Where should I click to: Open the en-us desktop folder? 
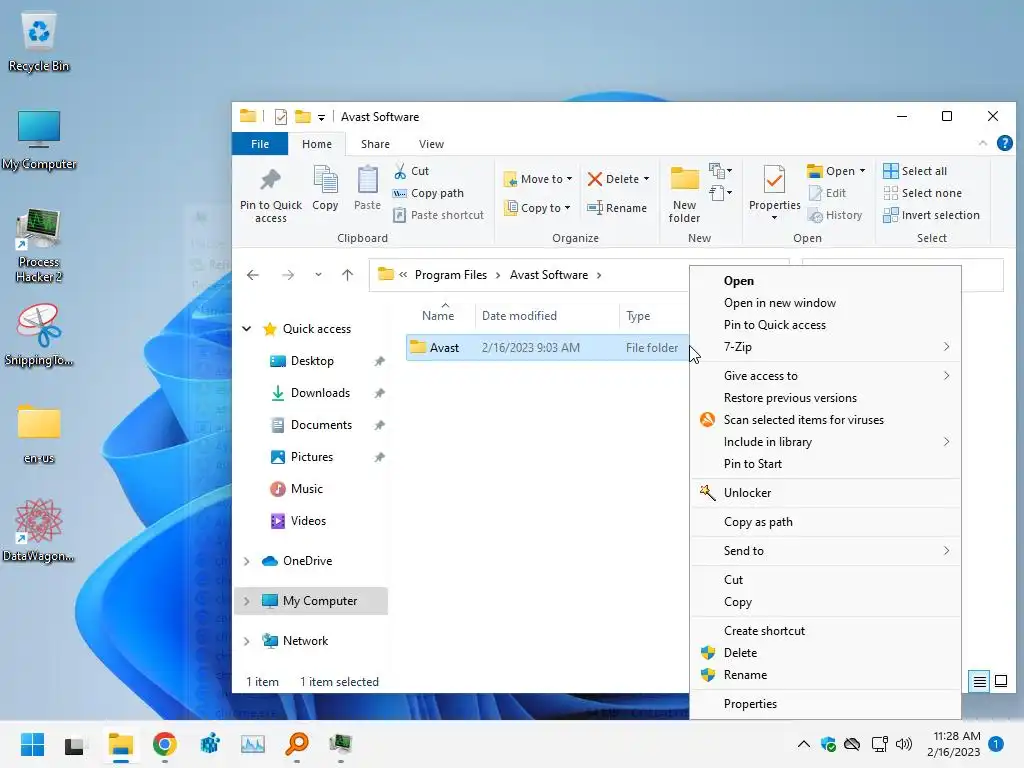click(39, 434)
